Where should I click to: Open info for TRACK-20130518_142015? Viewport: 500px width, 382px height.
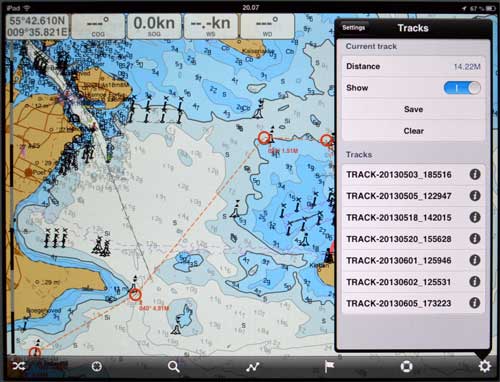click(x=475, y=217)
